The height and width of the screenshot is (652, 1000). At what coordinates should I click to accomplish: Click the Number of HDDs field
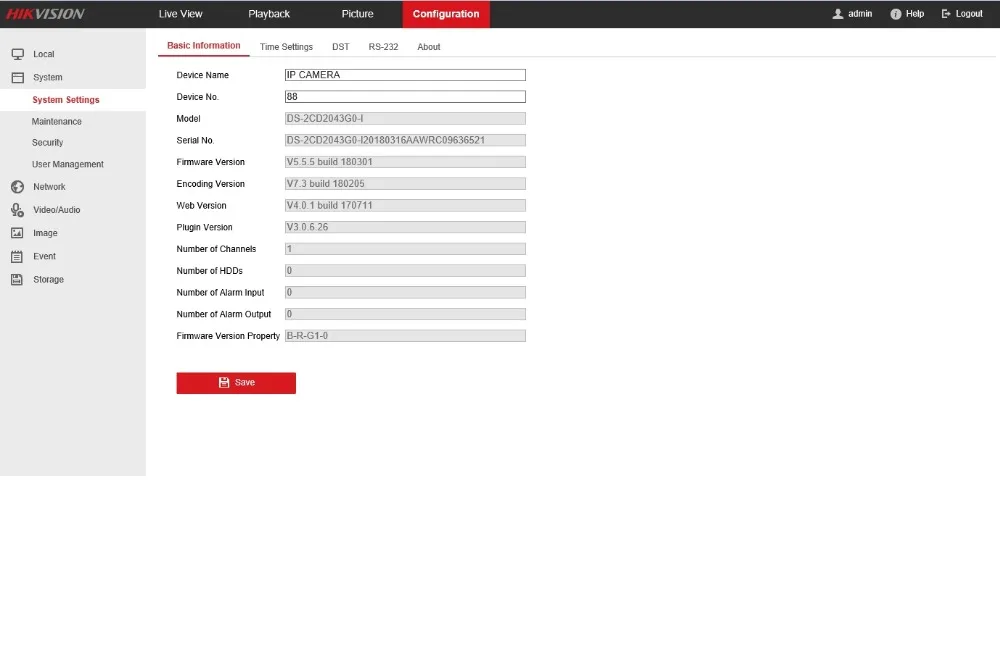405,270
